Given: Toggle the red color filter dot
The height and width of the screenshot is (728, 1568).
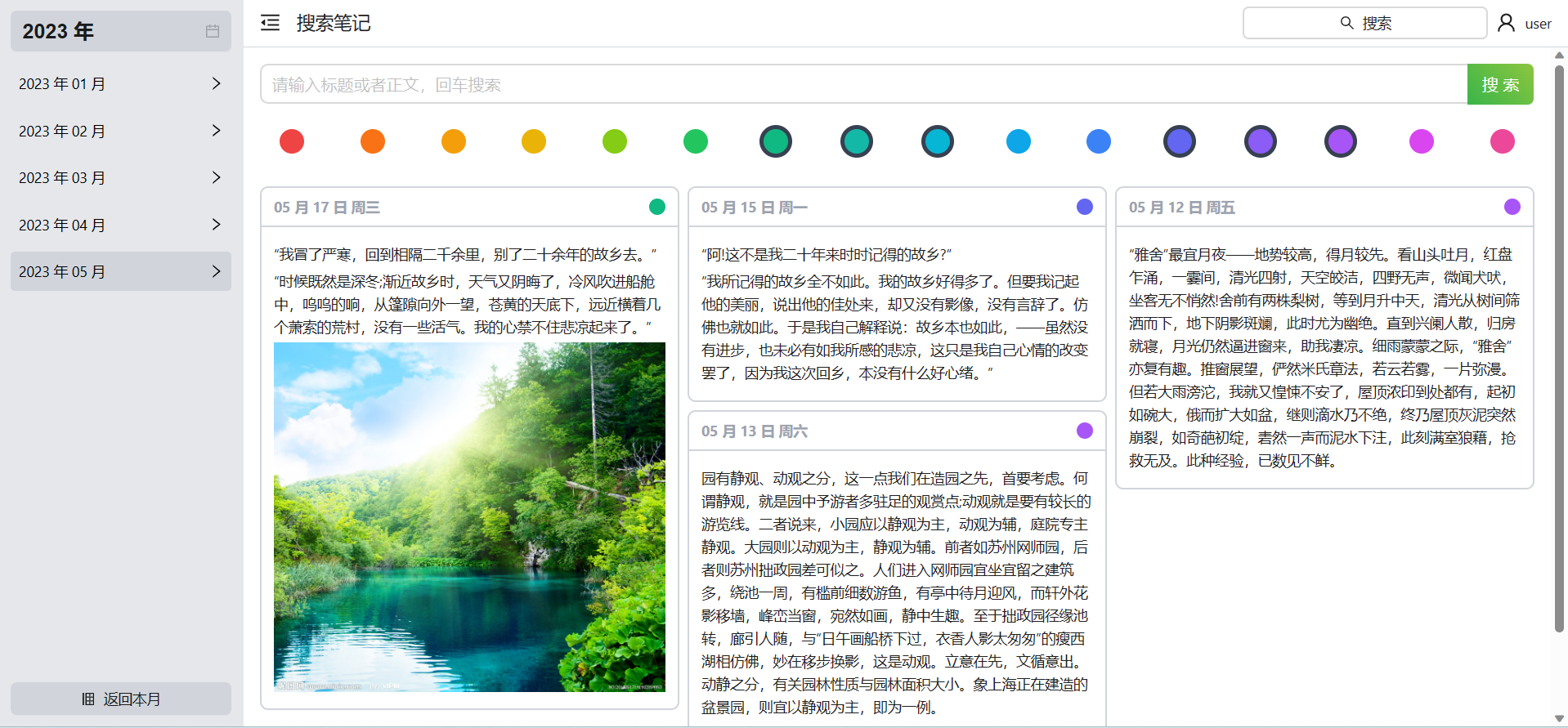Looking at the screenshot, I should point(292,141).
